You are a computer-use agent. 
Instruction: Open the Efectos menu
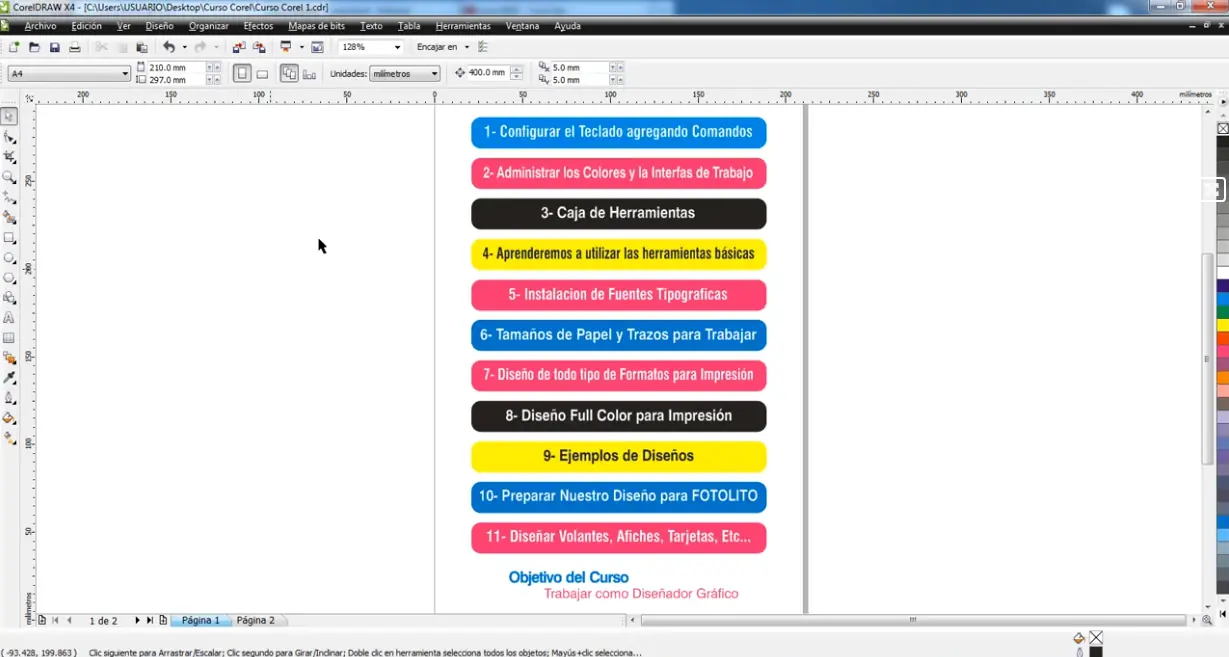pyautogui.click(x=258, y=26)
